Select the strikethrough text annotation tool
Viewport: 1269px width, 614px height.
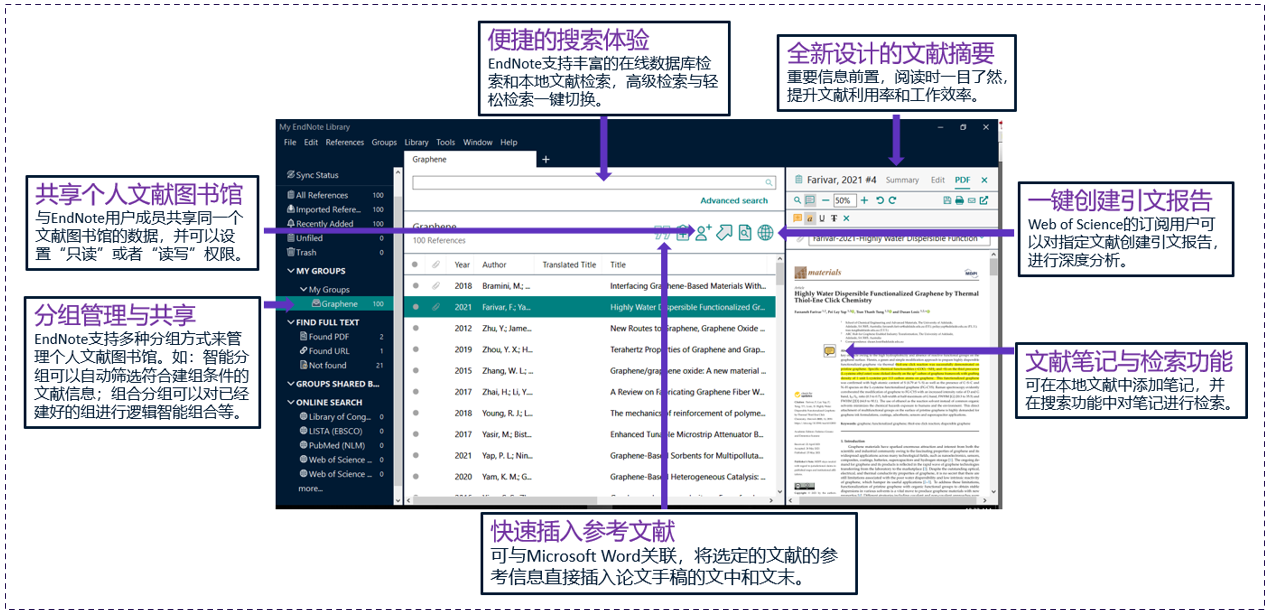click(833, 218)
